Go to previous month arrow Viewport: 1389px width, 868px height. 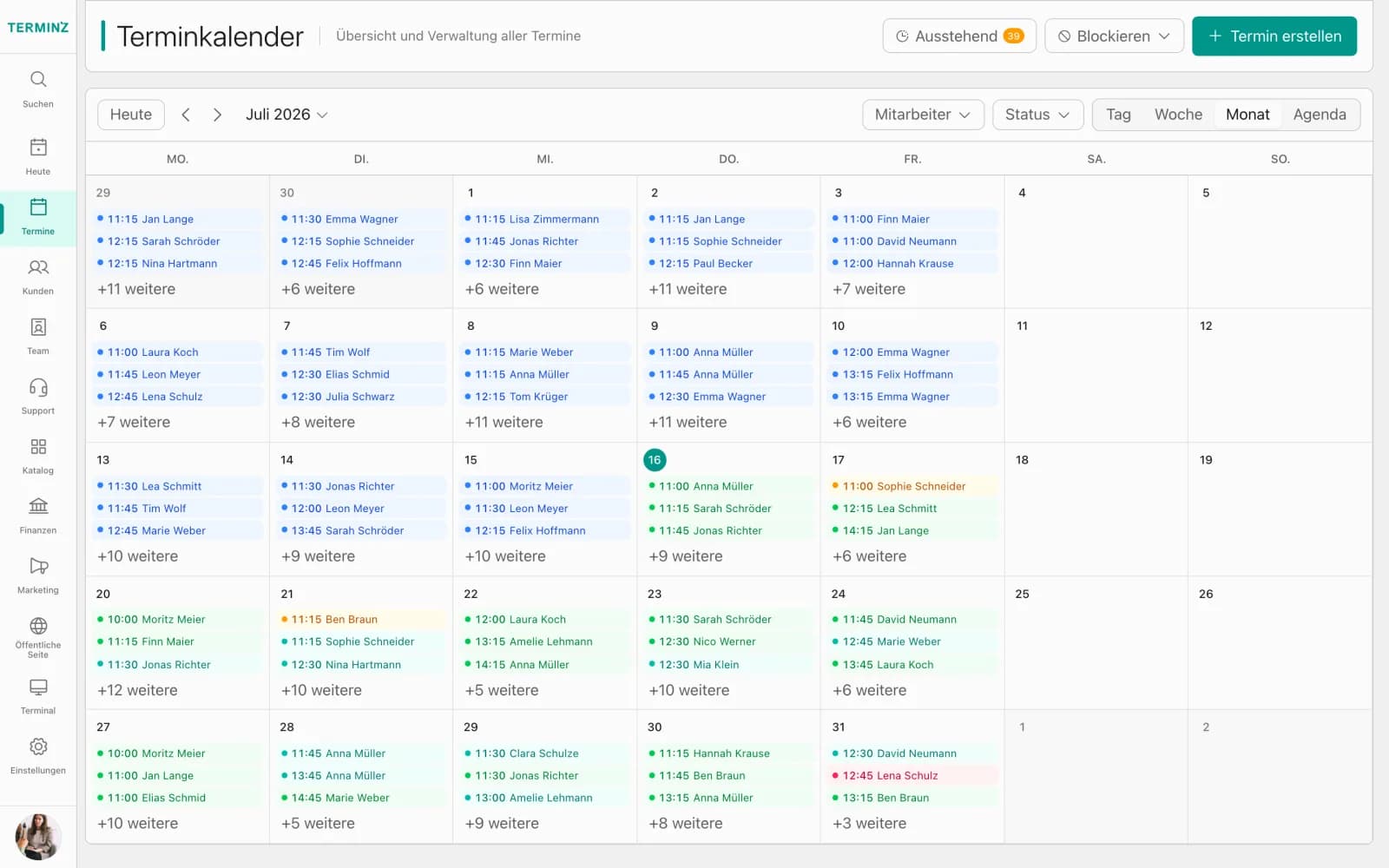pos(186,115)
